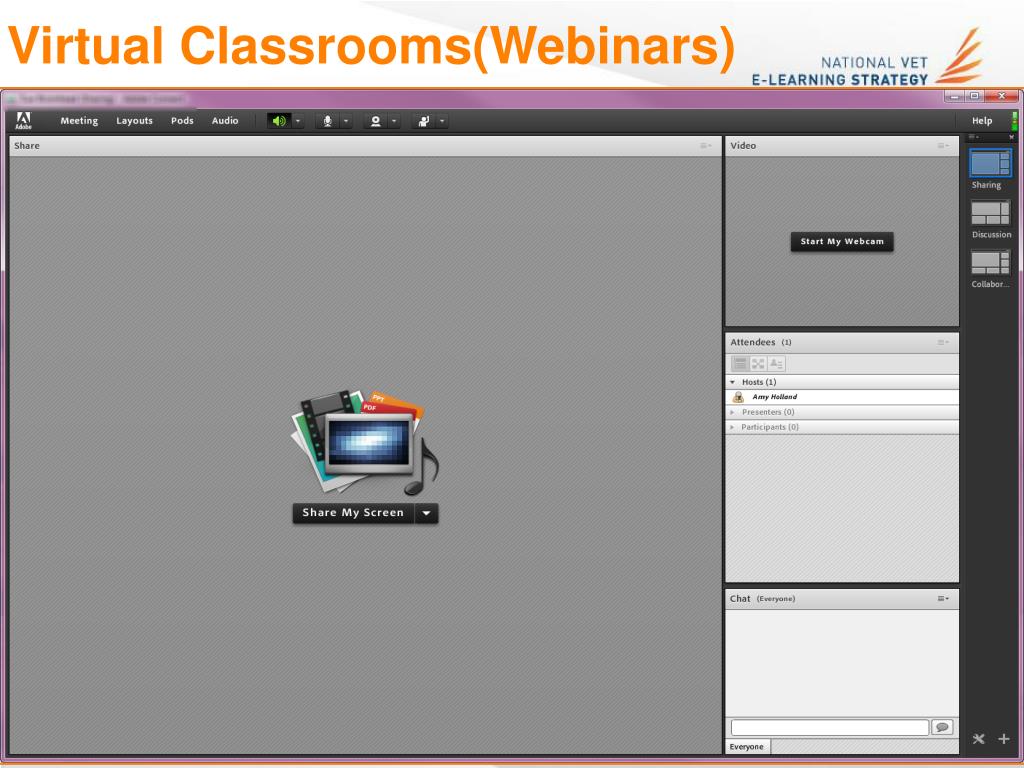
Task: Open the Share My Screen dropdown arrow
Action: [x=426, y=513]
